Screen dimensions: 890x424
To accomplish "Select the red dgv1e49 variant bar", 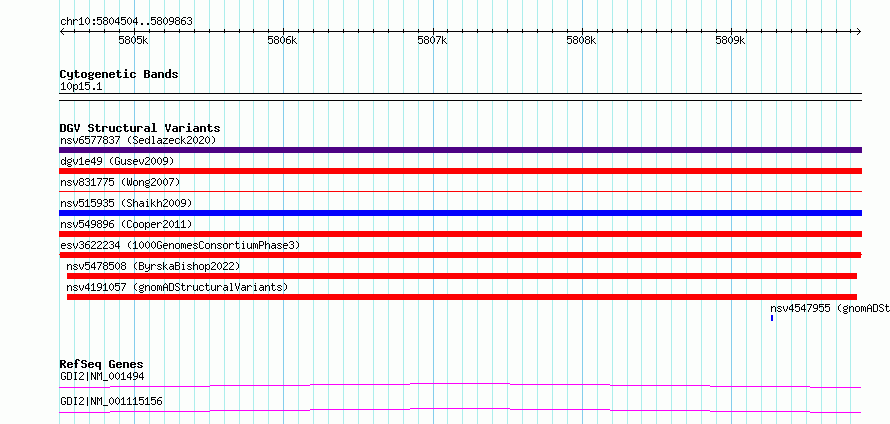I will tap(460, 171).
